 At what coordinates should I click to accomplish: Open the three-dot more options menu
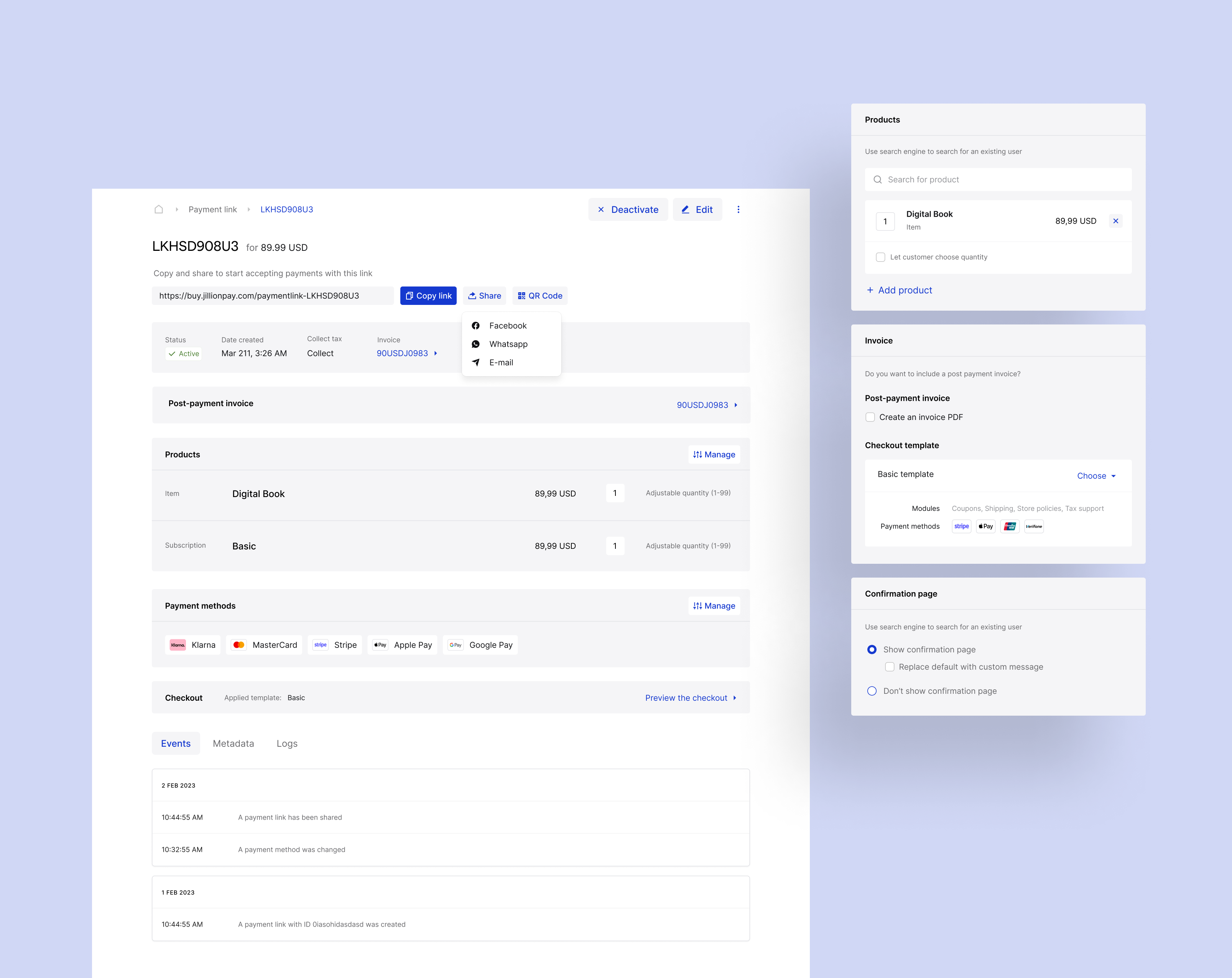pos(738,209)
